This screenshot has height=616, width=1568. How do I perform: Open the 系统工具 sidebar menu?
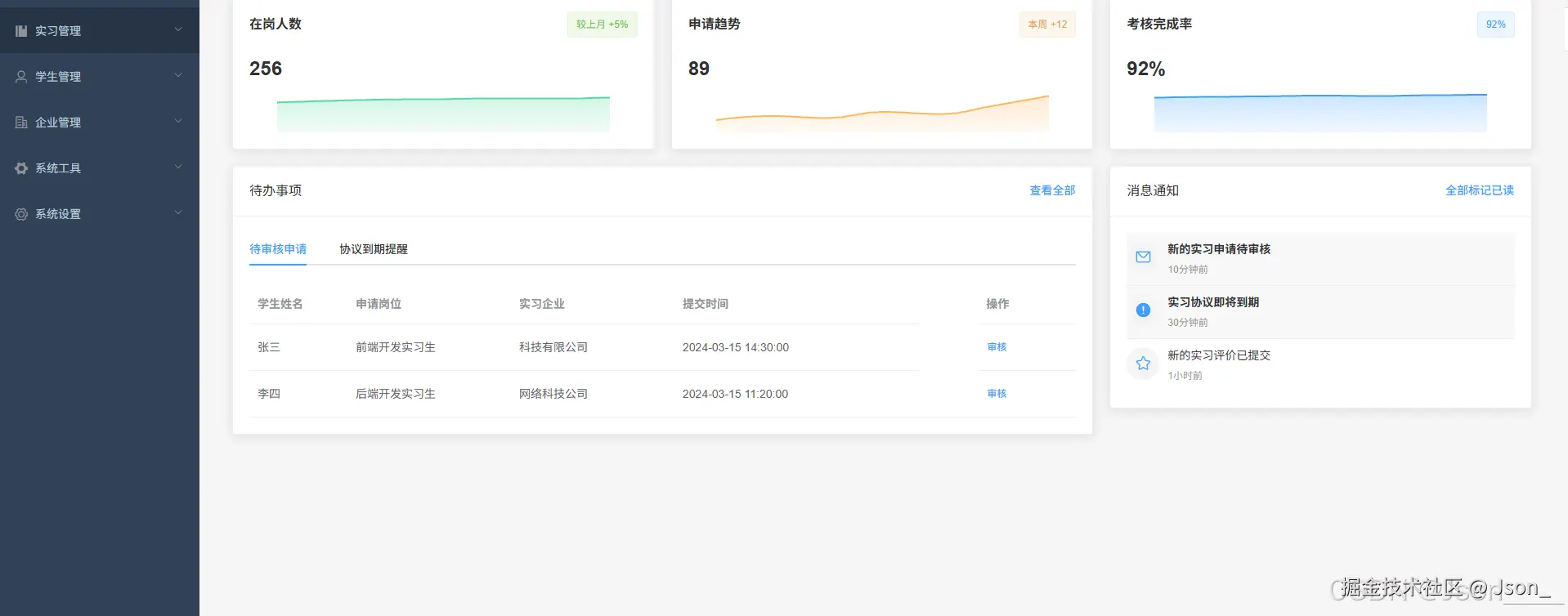point(100,168)
